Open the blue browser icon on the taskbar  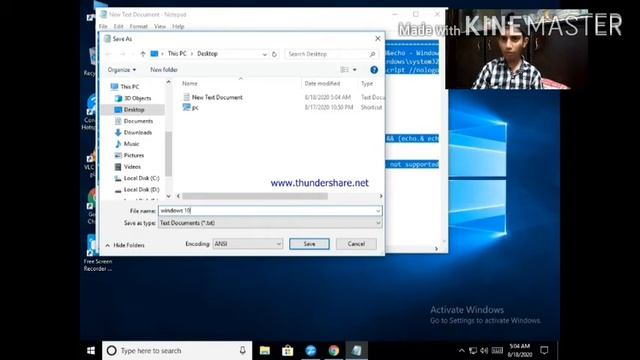[x=311, y=350]
